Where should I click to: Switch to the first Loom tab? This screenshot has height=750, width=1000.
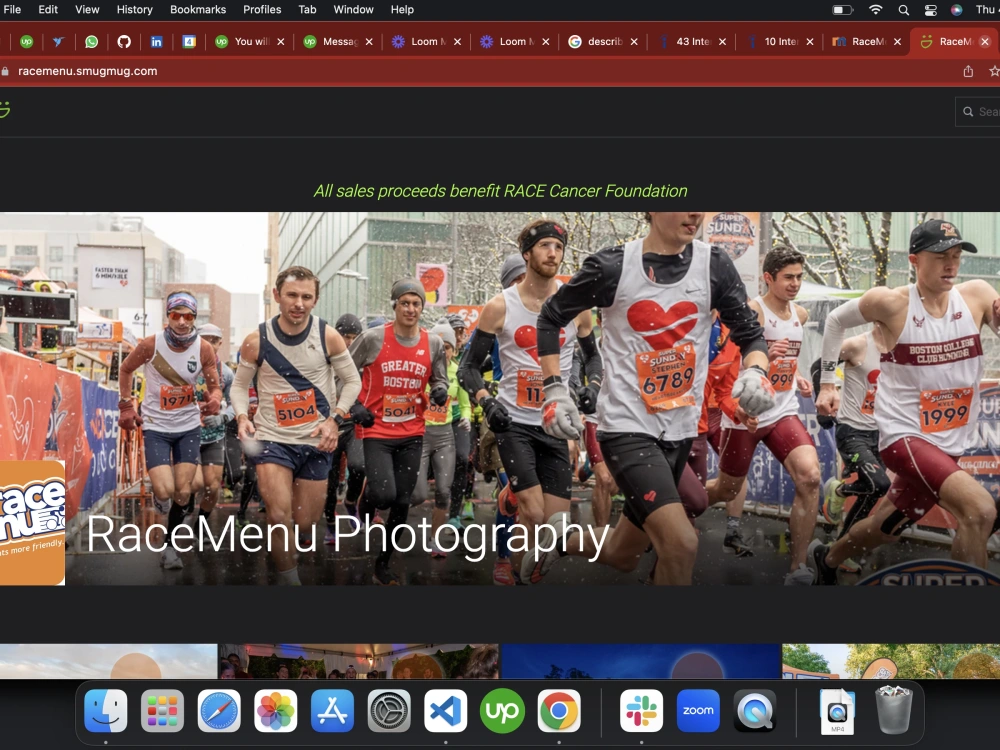425,41
